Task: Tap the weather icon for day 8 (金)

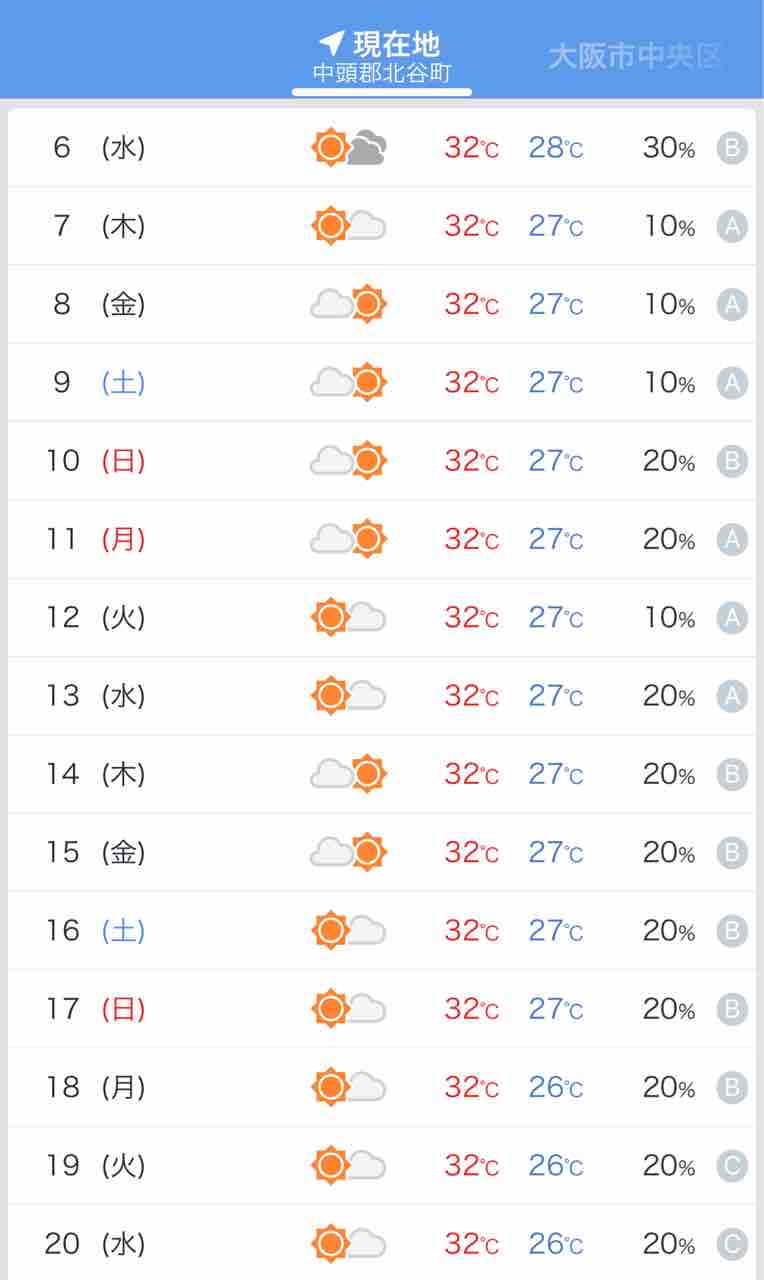Action: click(x=349, y=304)
